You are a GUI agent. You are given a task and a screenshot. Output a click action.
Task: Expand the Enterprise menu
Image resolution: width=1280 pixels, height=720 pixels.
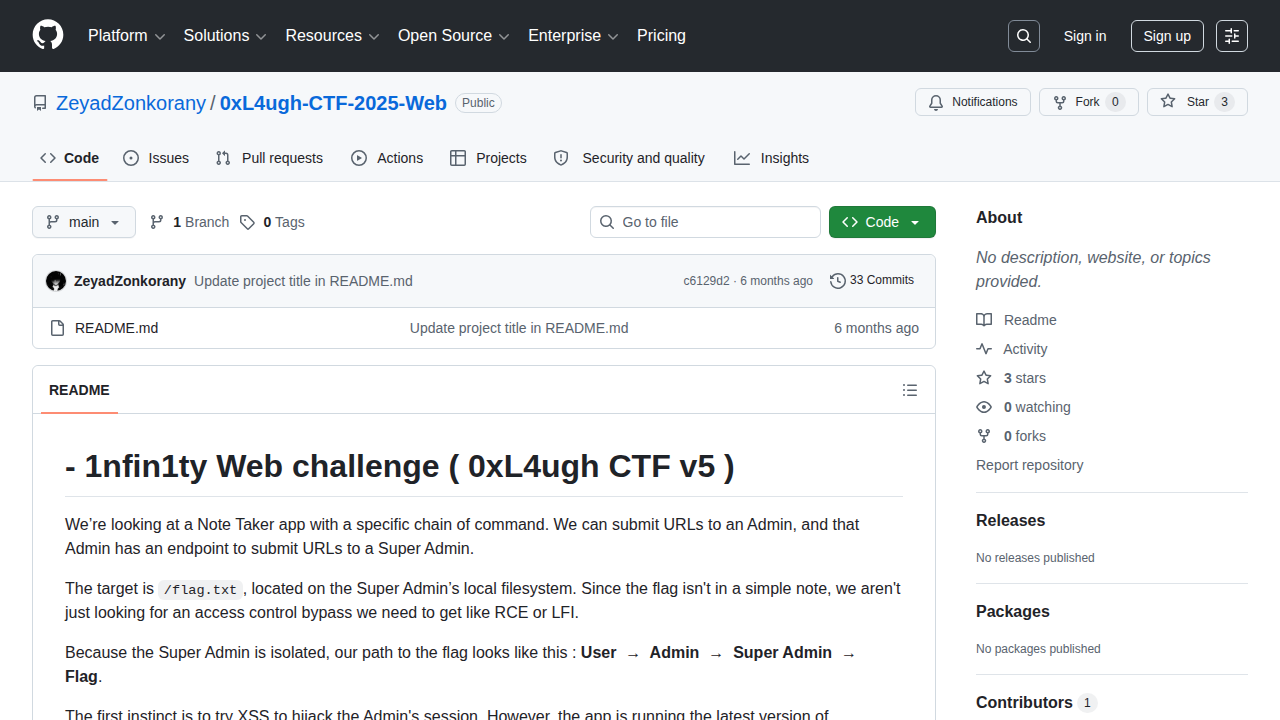coord(573,36)
